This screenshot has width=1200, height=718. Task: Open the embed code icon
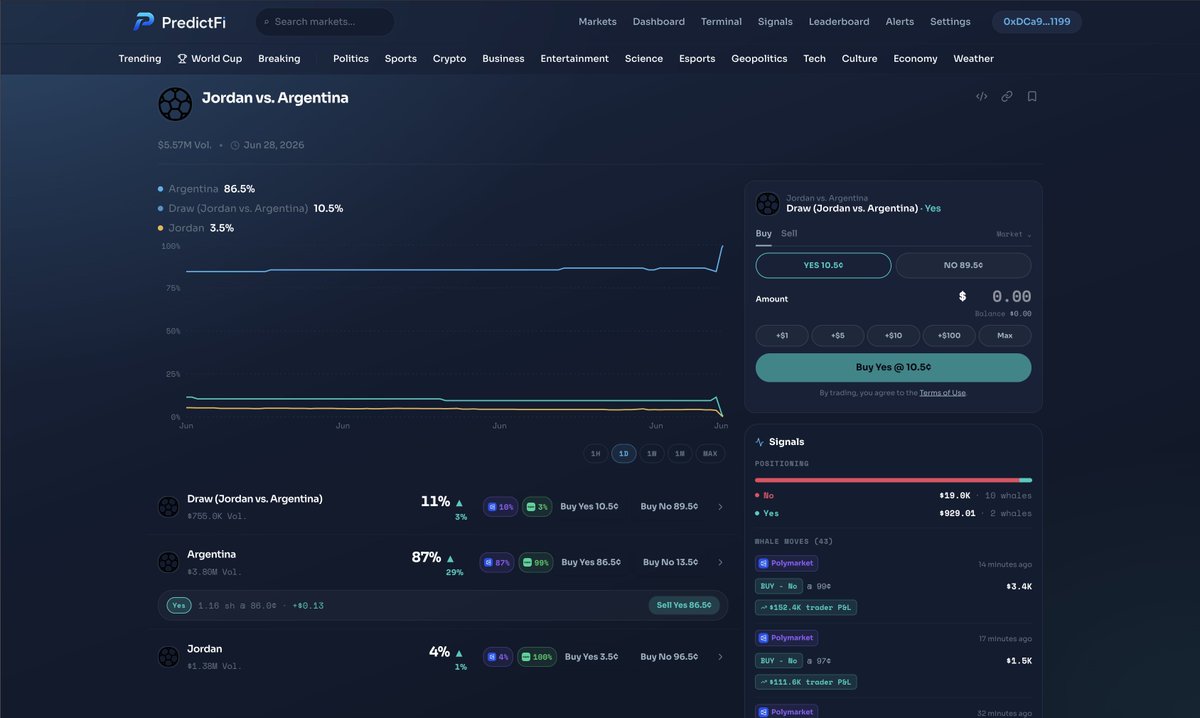[x=981, y=97]
